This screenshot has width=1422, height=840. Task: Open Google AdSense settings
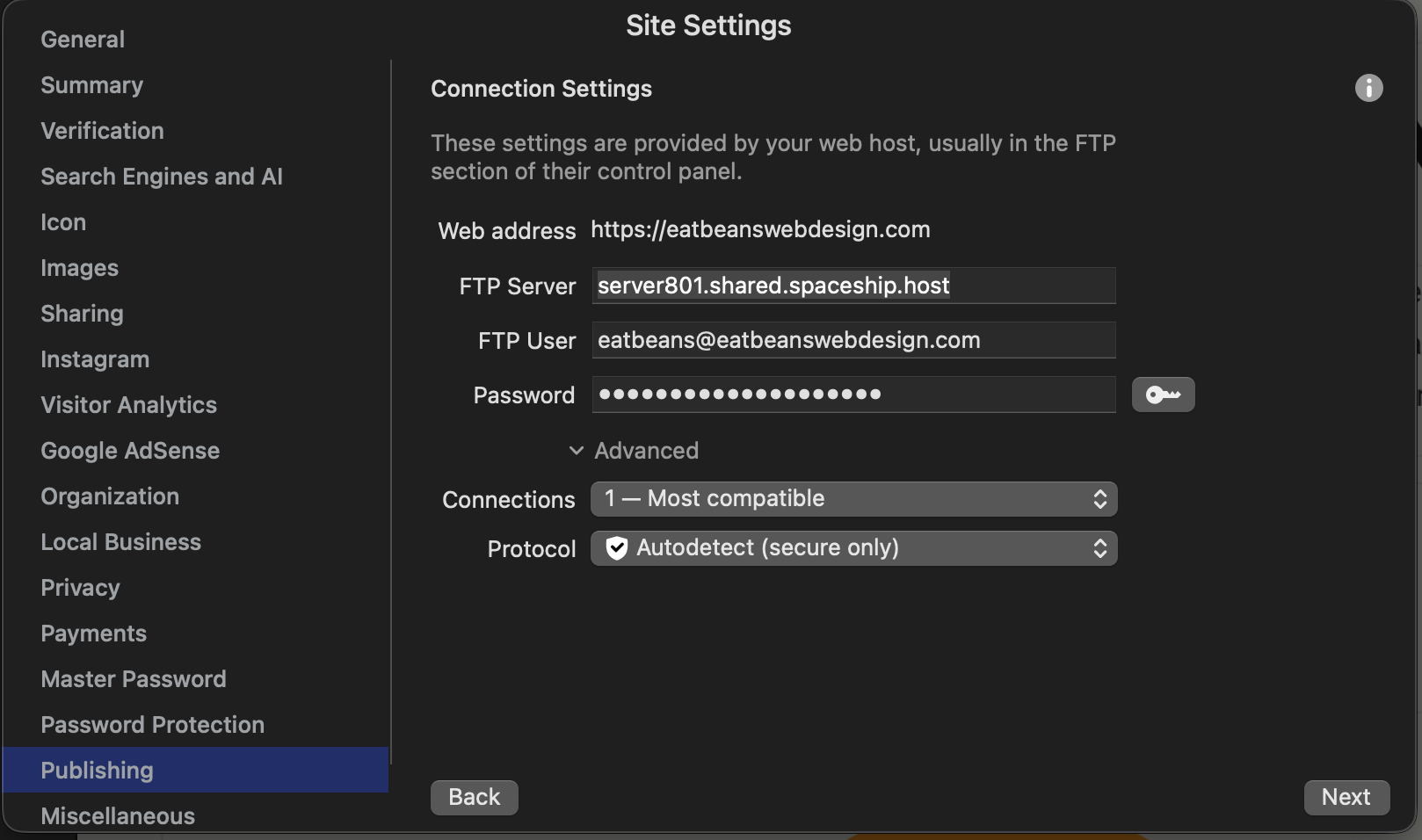(x=130, y=451)
